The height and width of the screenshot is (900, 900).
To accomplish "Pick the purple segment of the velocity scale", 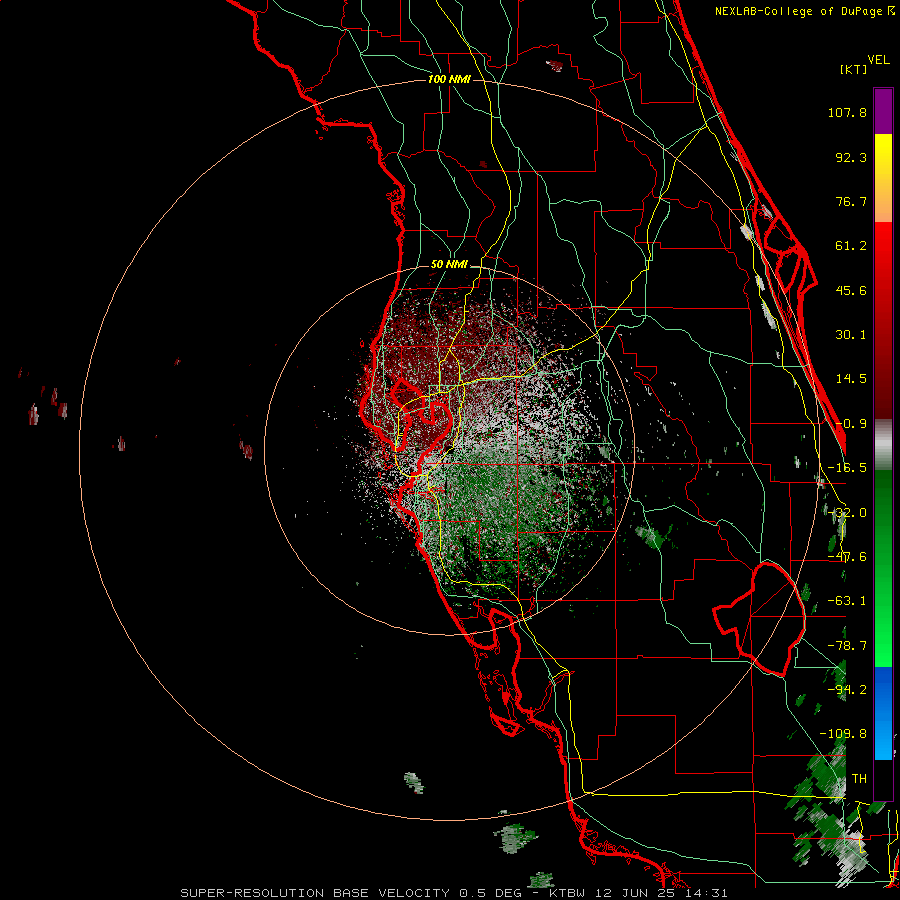I will click(883, 111).
